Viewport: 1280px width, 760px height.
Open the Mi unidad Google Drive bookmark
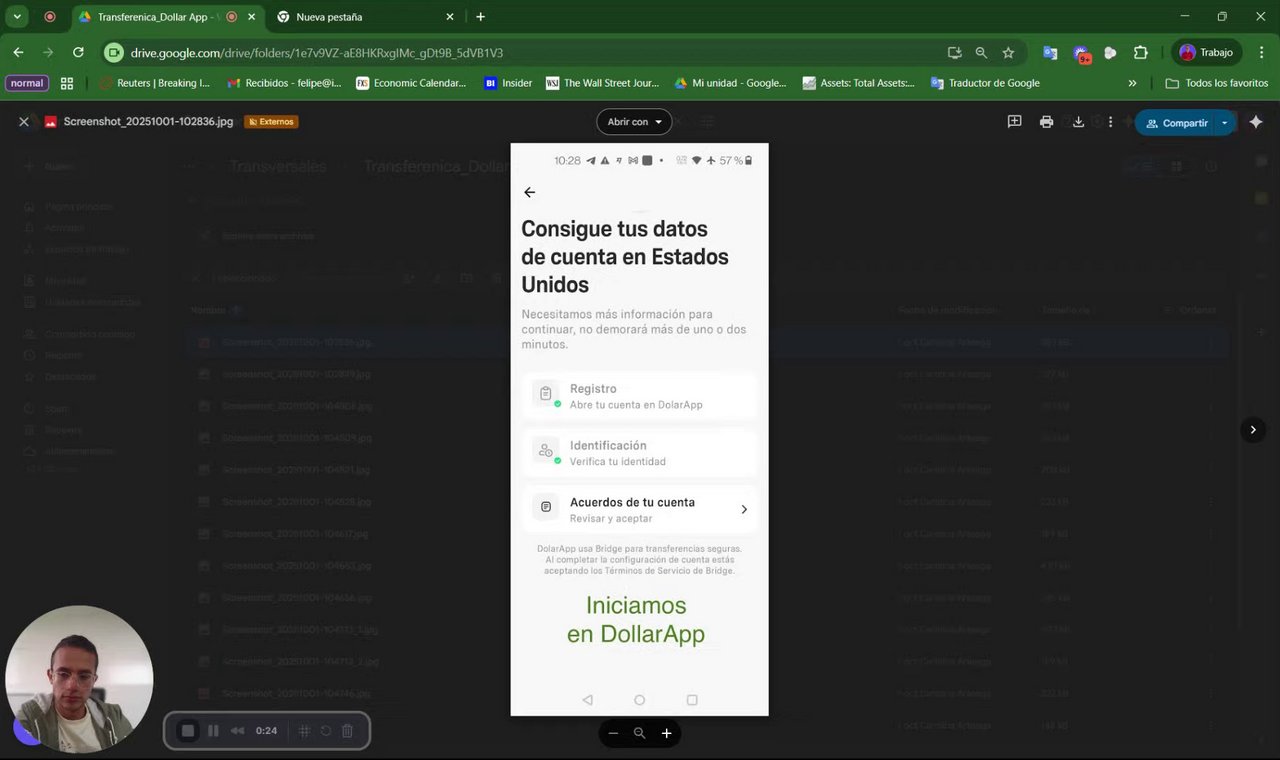tap(731, 83)
